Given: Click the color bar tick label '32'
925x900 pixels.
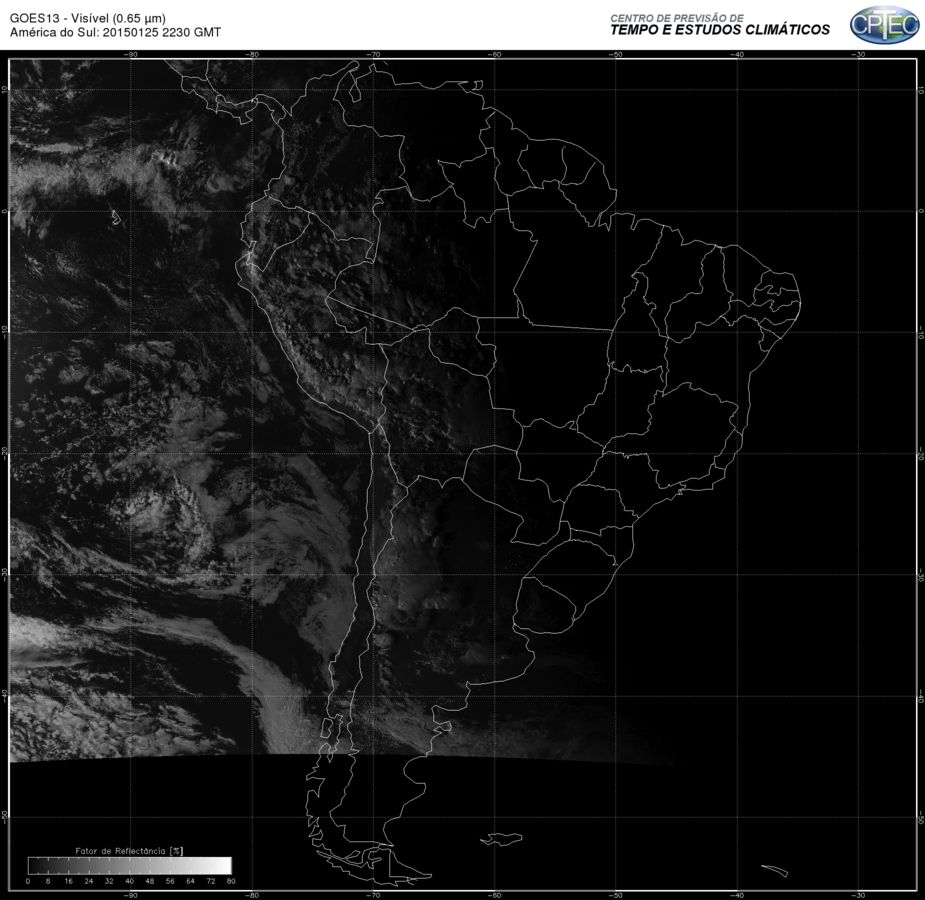Looking at the screenshot, I should [109, 881].
